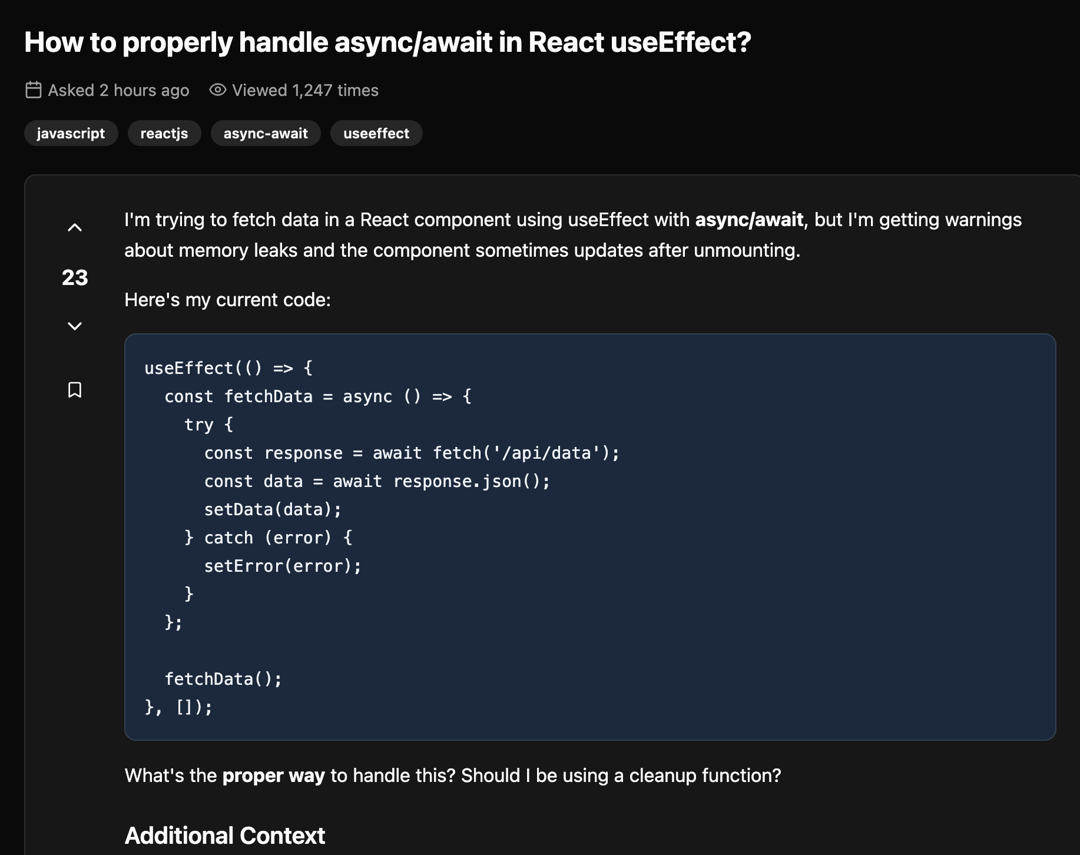Click the 'await response.json()' code line
The width and height of the screenshot is (1080, 855).
(377, 481)
